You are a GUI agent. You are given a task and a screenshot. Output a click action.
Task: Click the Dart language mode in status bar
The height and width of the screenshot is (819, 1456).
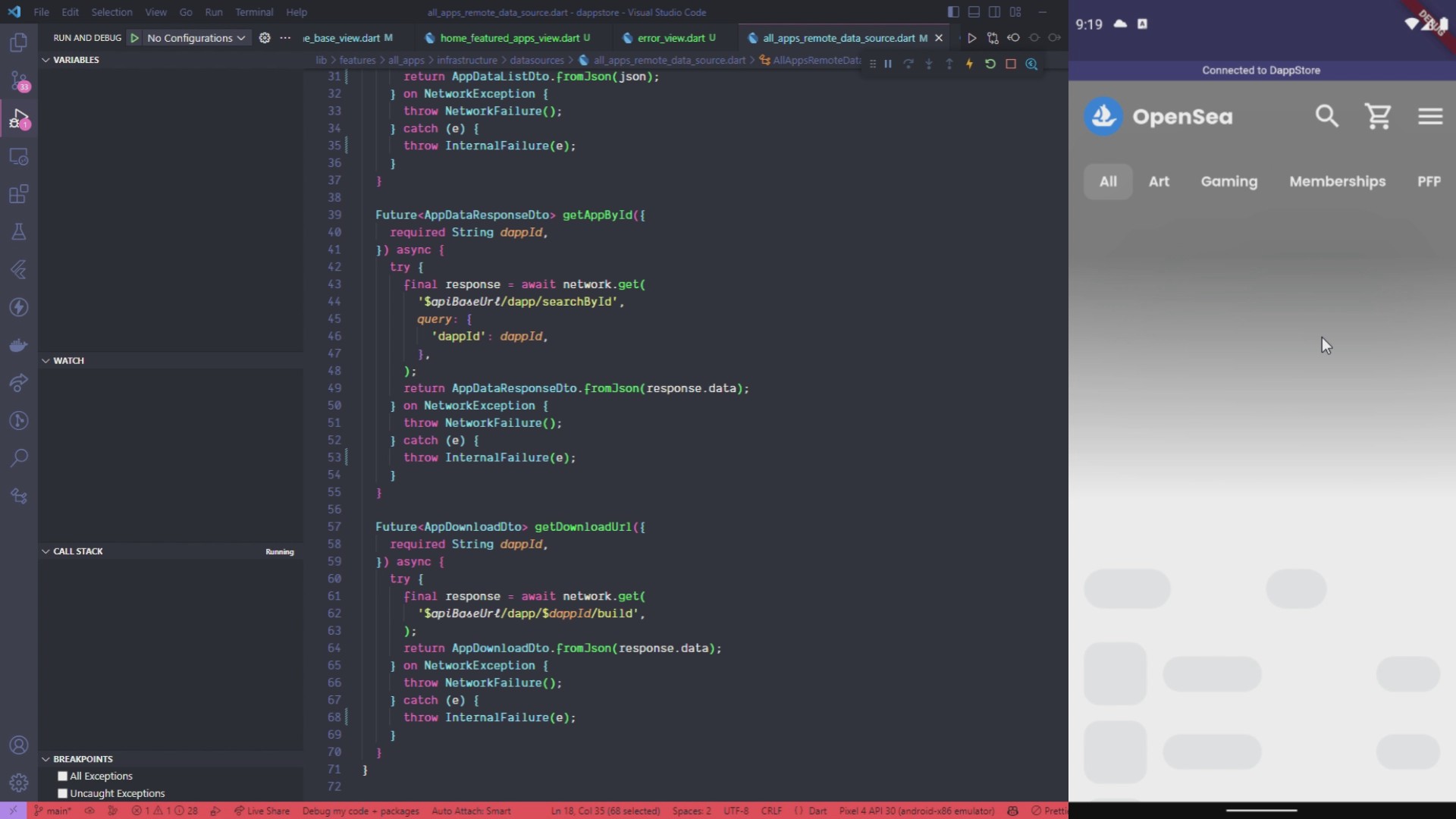tap(817, 811)
